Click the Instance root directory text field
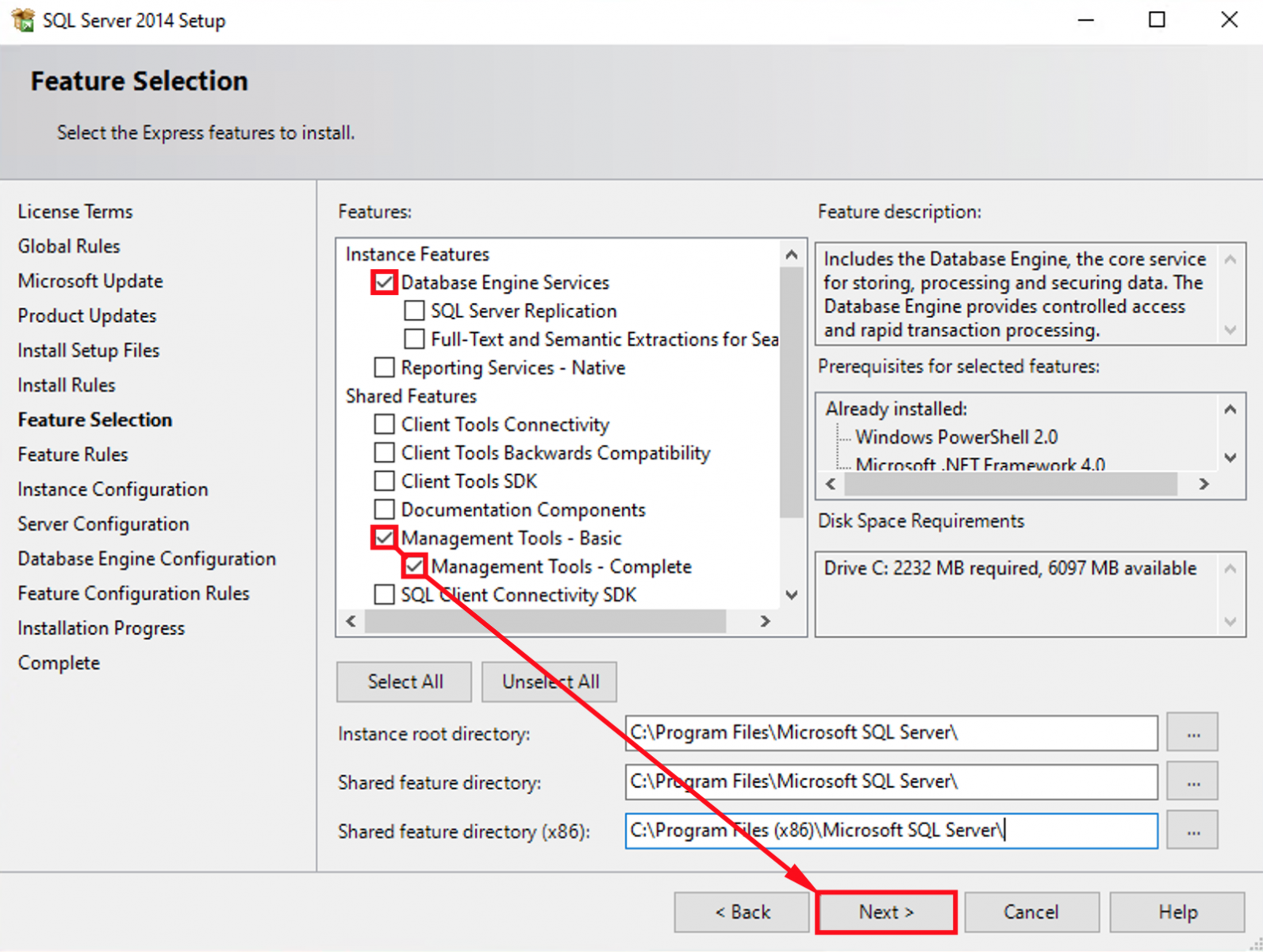Viewport: 1263px width, 952px height. coord(890,733)
